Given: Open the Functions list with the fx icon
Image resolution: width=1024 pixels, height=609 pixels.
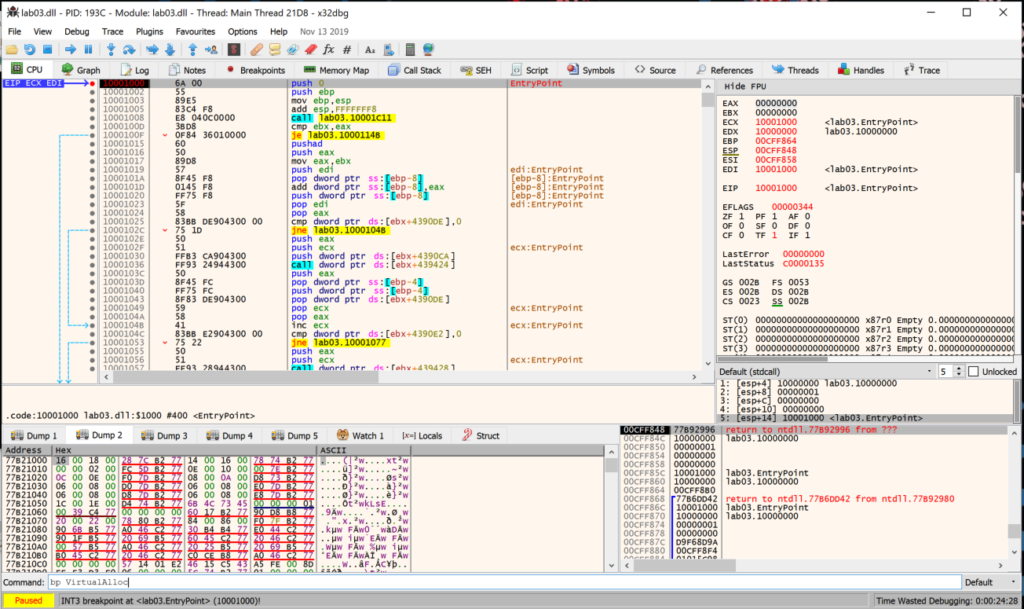Looking at the screenshot, I should click(x=328, y=50).
